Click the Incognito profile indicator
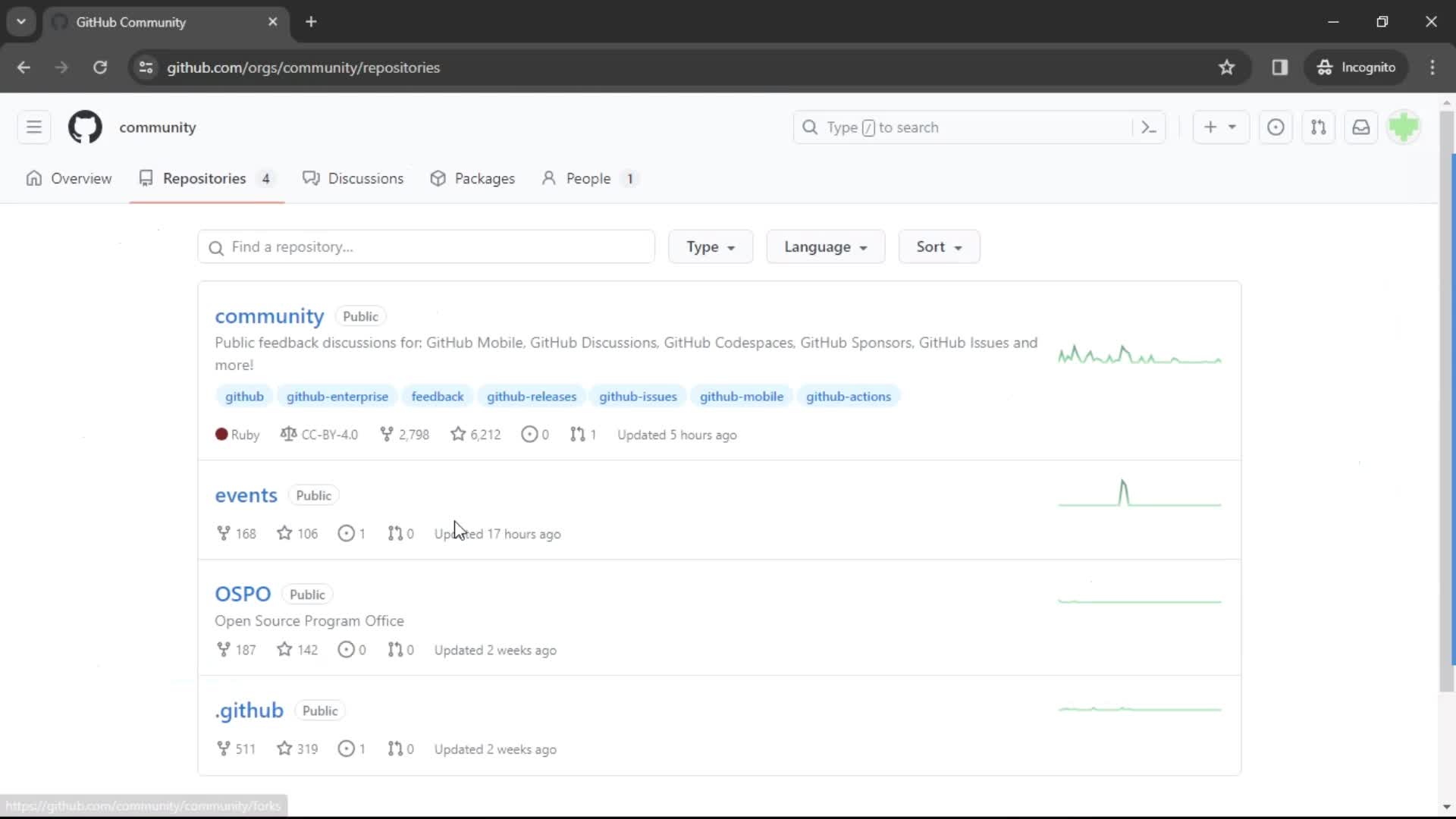This screenshot has width=1456, height=819. (x=1357, y=67)
